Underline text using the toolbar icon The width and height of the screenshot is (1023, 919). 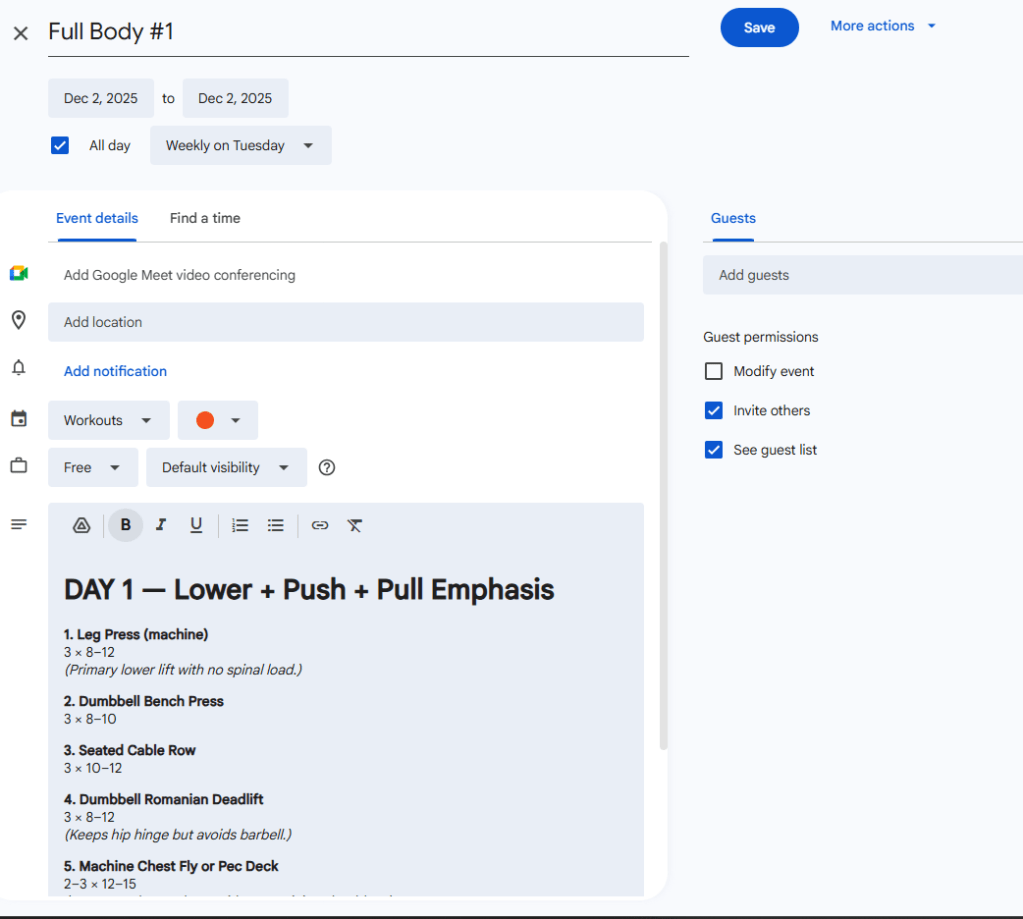196,525
